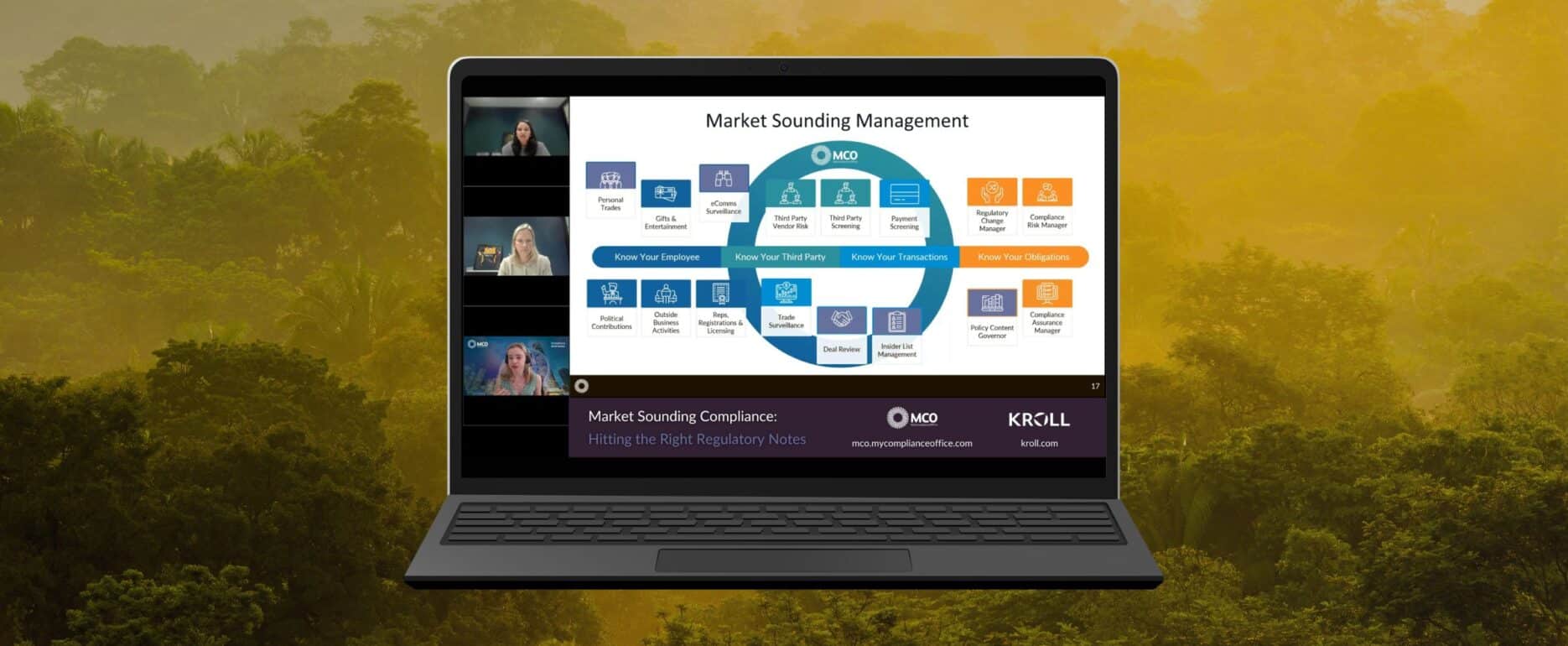Click the Political Contributions icon

point(611,294)
